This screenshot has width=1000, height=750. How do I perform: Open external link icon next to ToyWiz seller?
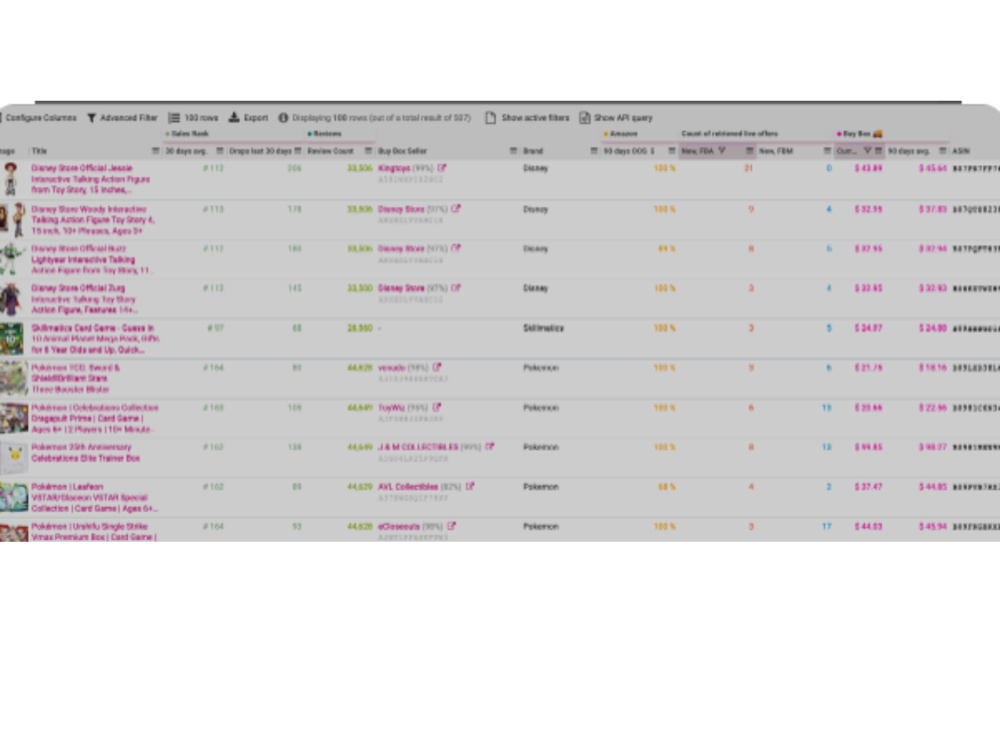pyautogui.click(x=437, y=408)
